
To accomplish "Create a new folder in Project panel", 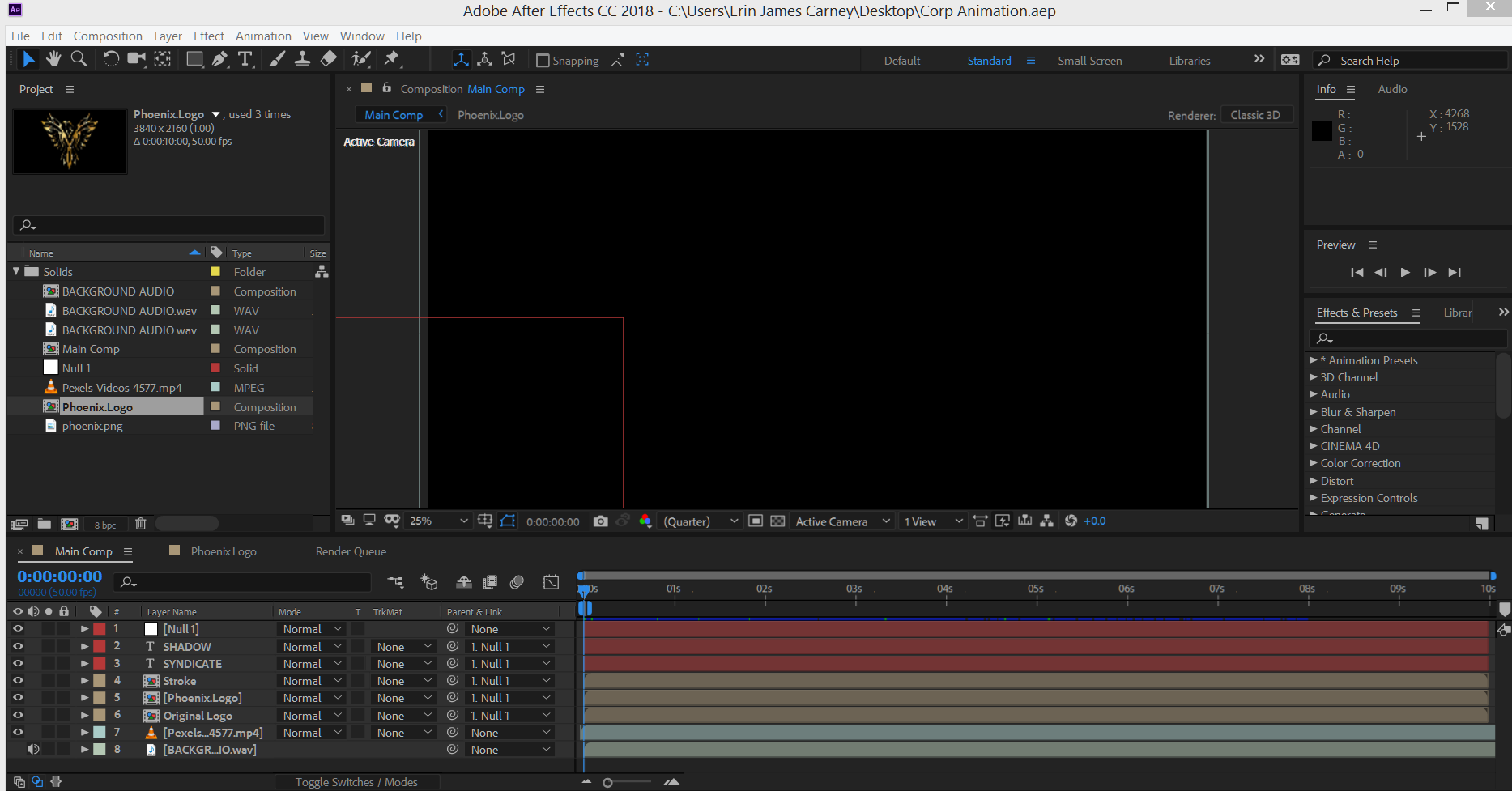I will tap(45, 525).
